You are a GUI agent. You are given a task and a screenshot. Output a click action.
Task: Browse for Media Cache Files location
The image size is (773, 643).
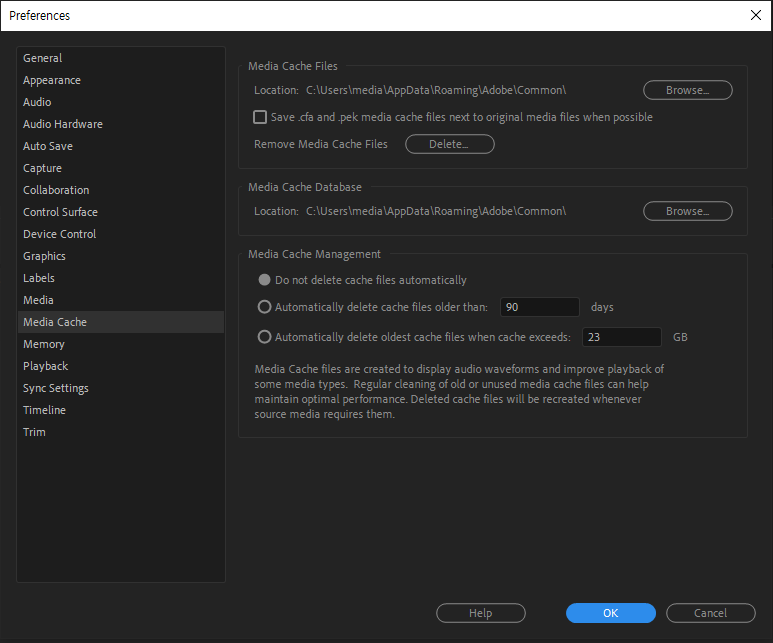[688, 90]
